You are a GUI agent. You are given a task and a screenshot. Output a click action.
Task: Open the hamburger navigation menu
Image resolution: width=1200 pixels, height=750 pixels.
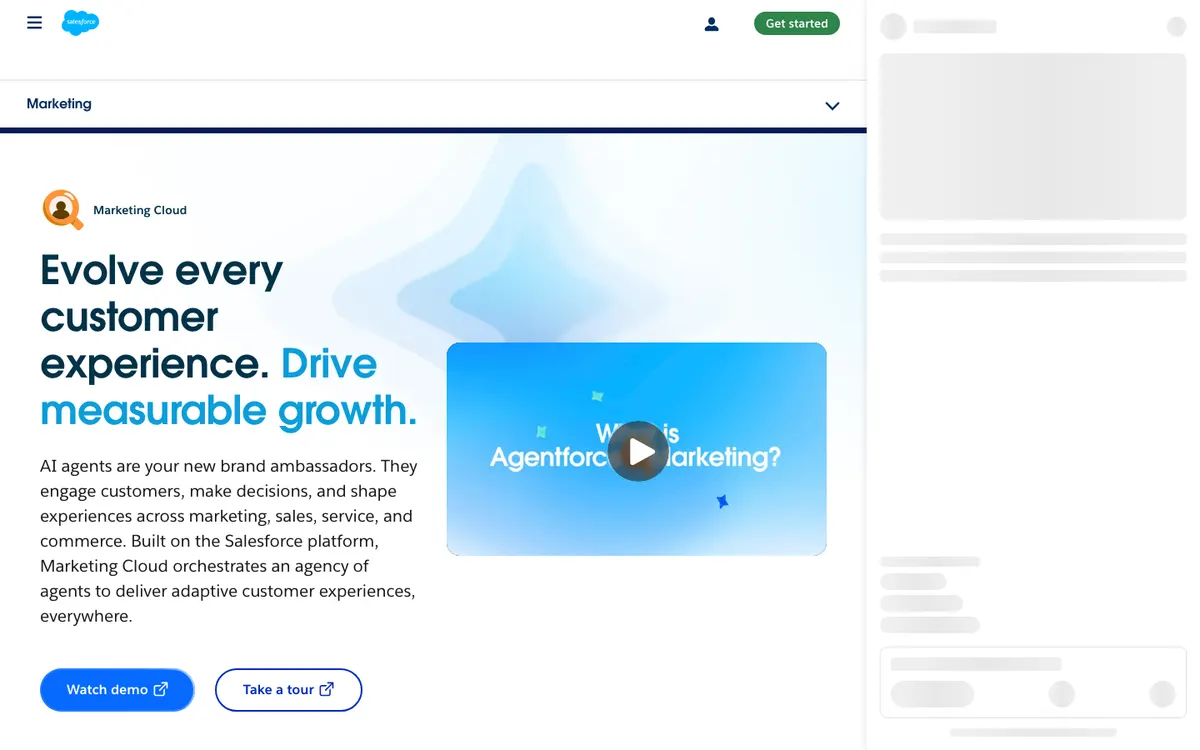(35, 23)
